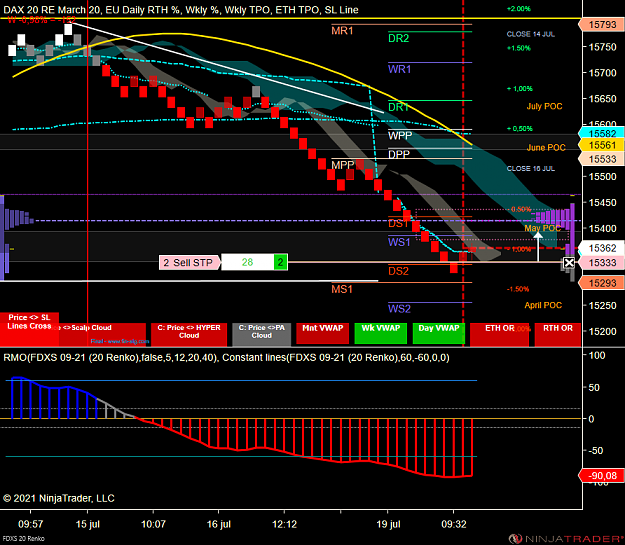Image resolution: width=625 pixels, height=545 pixels.
Task: Select the MS1 support label
Action: point(342,289)
